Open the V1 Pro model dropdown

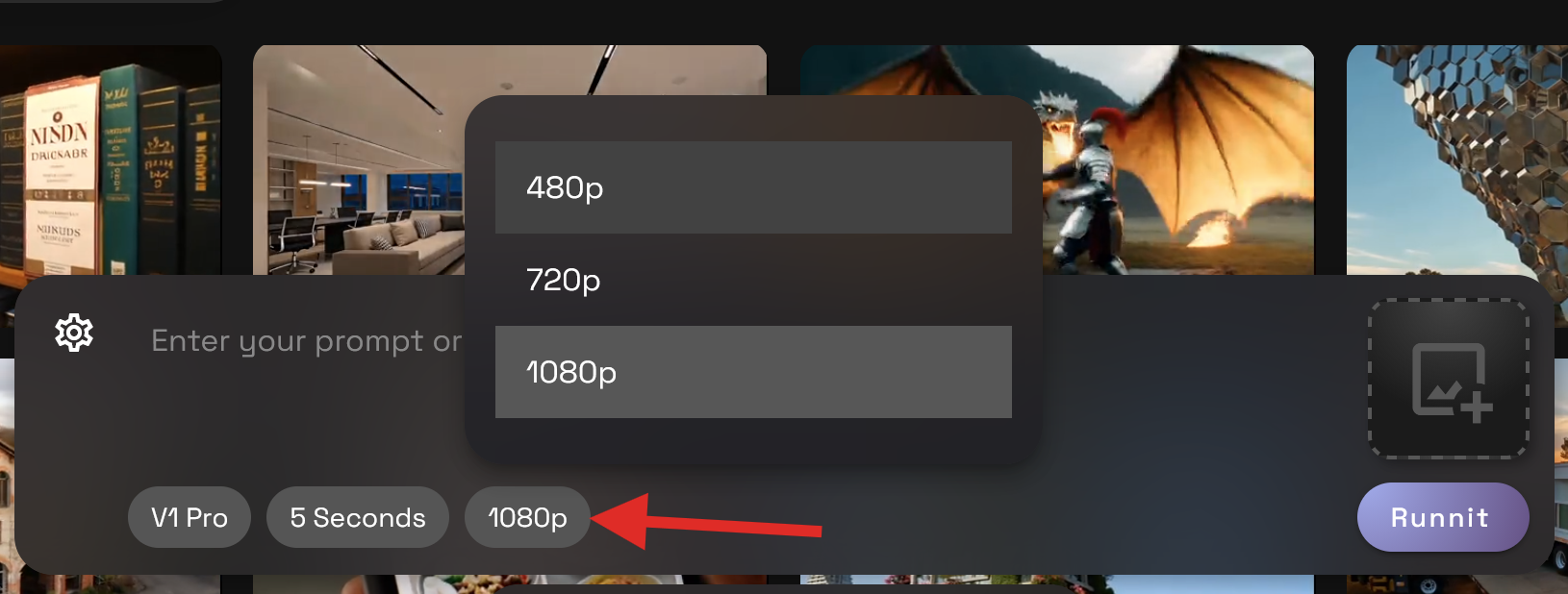click(x=190, y=517)
